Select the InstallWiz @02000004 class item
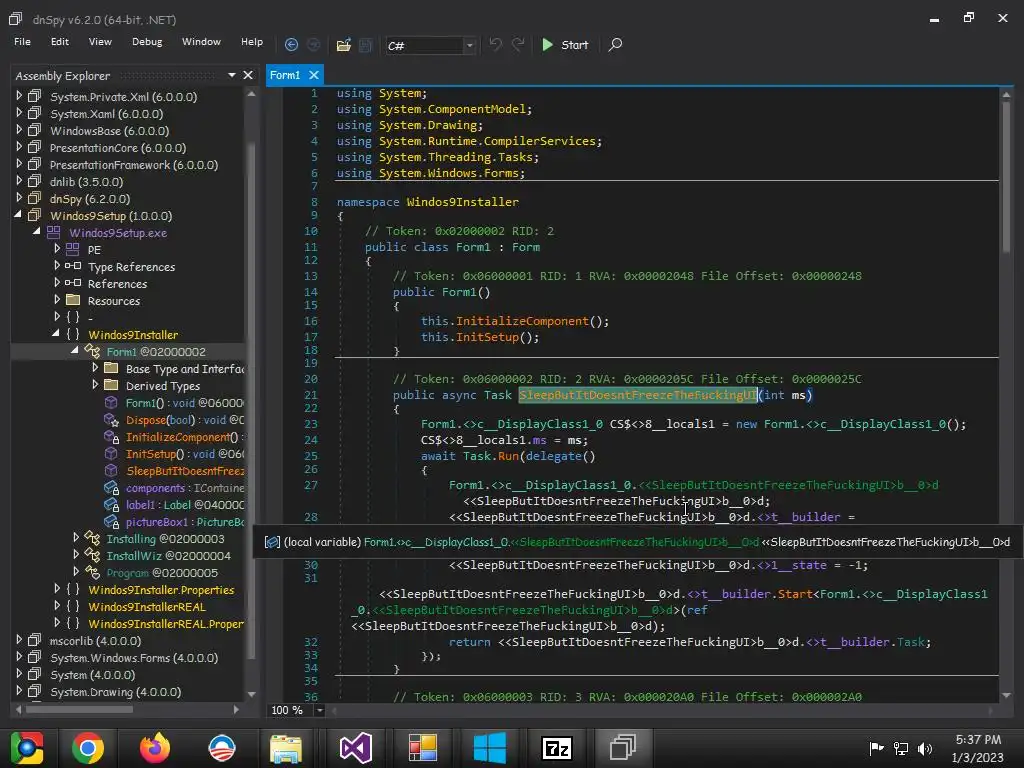This screenshot has height=768, width=1024. pyautogui.click(x=168, y=556)
